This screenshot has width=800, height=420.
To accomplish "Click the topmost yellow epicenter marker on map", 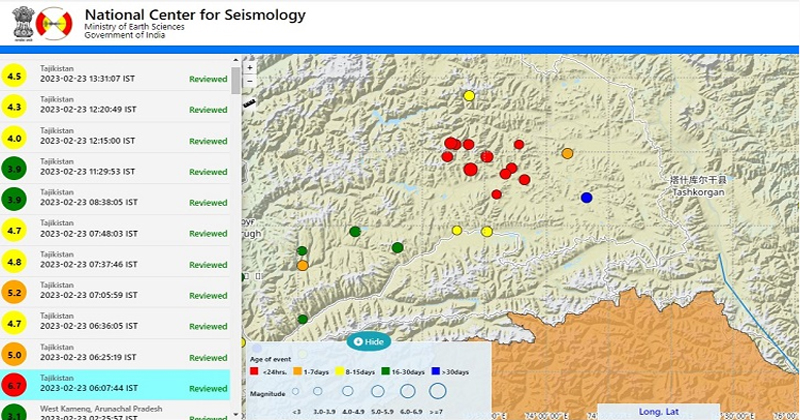I will click(469, 95).
